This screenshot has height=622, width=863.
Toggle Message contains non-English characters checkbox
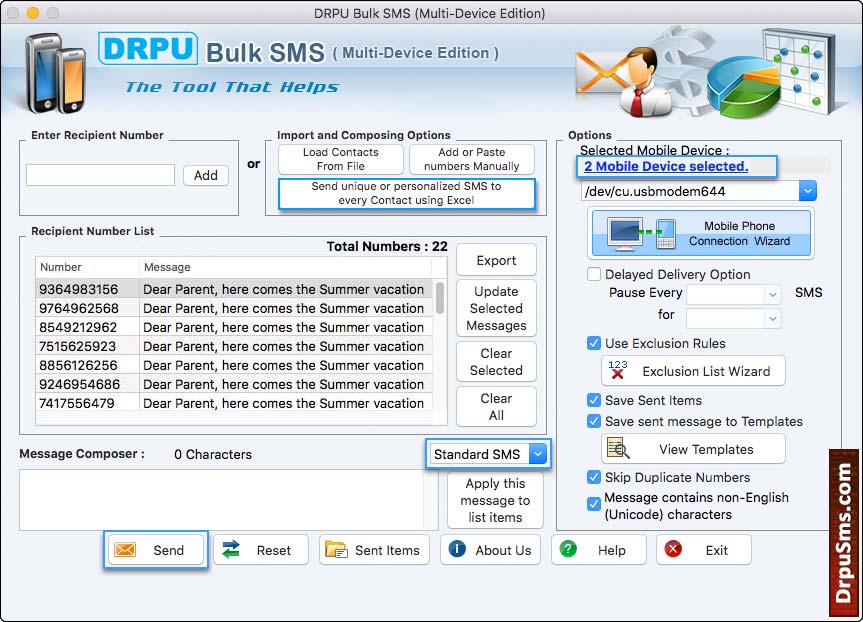pyautogui.click(x=593, y=504)
